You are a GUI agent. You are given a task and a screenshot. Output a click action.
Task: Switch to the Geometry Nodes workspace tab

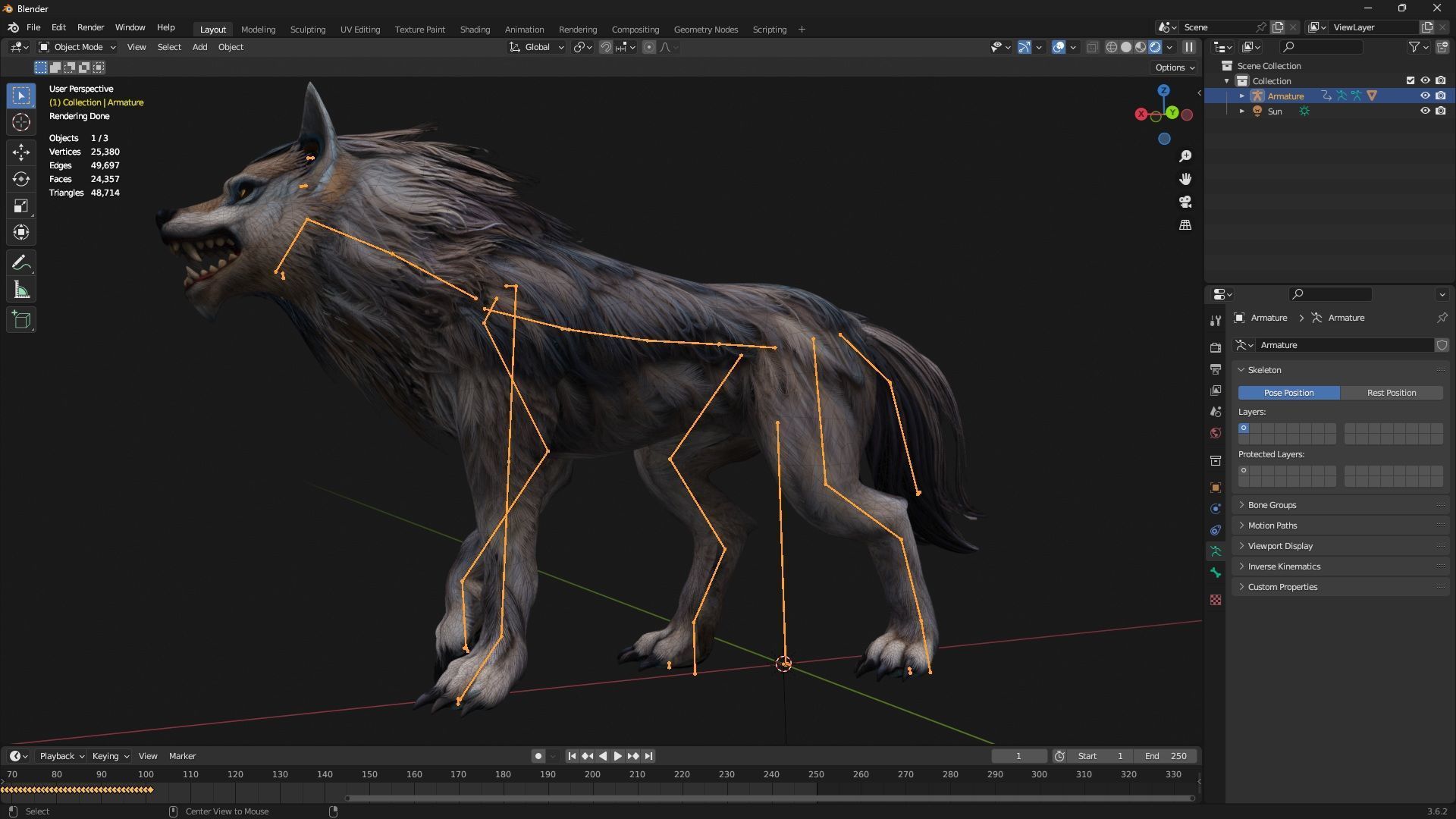coord(705,30)
